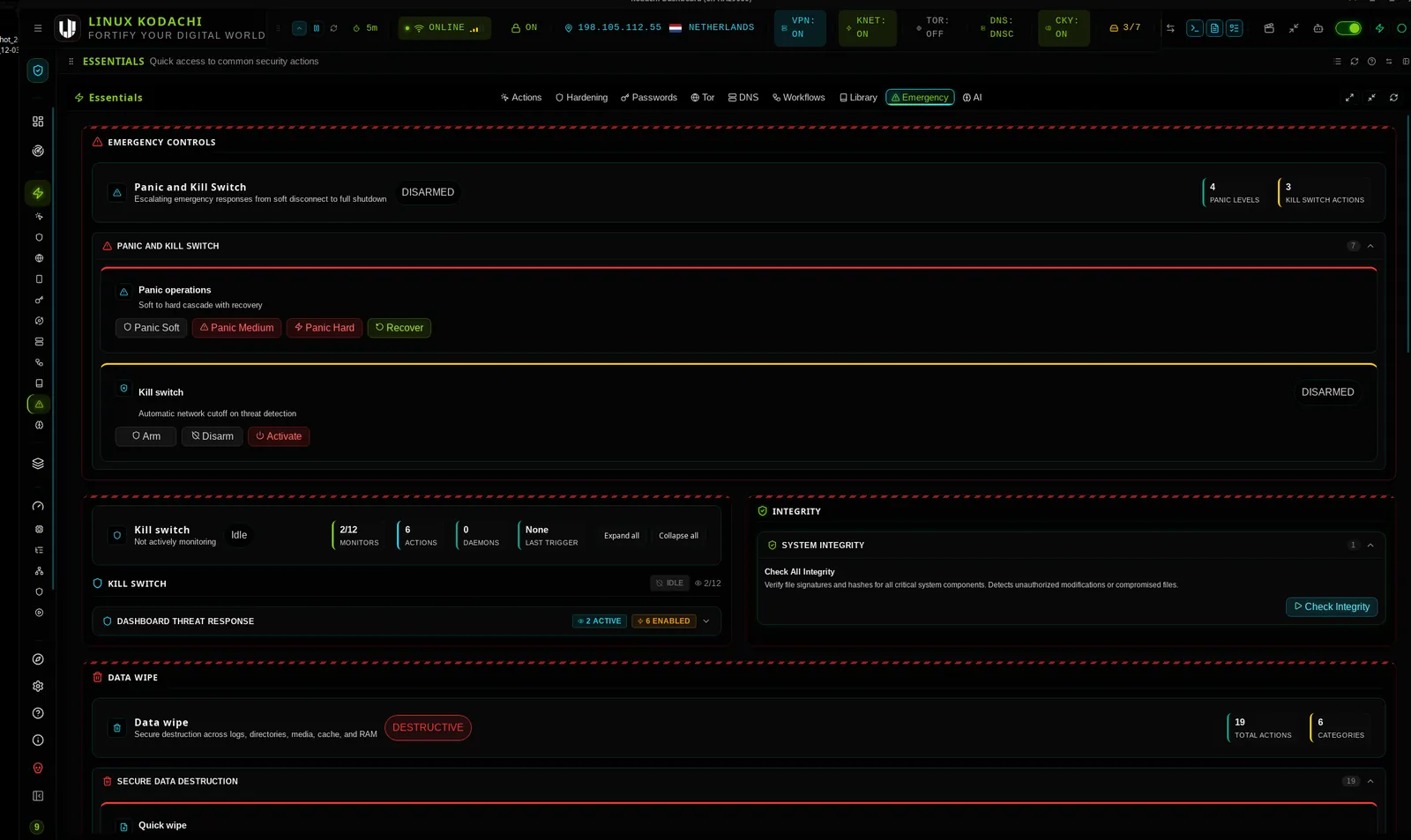This screenshot has height=840, width=1411.
Task: Click the Disarm kill switch button
Action: 213,436
